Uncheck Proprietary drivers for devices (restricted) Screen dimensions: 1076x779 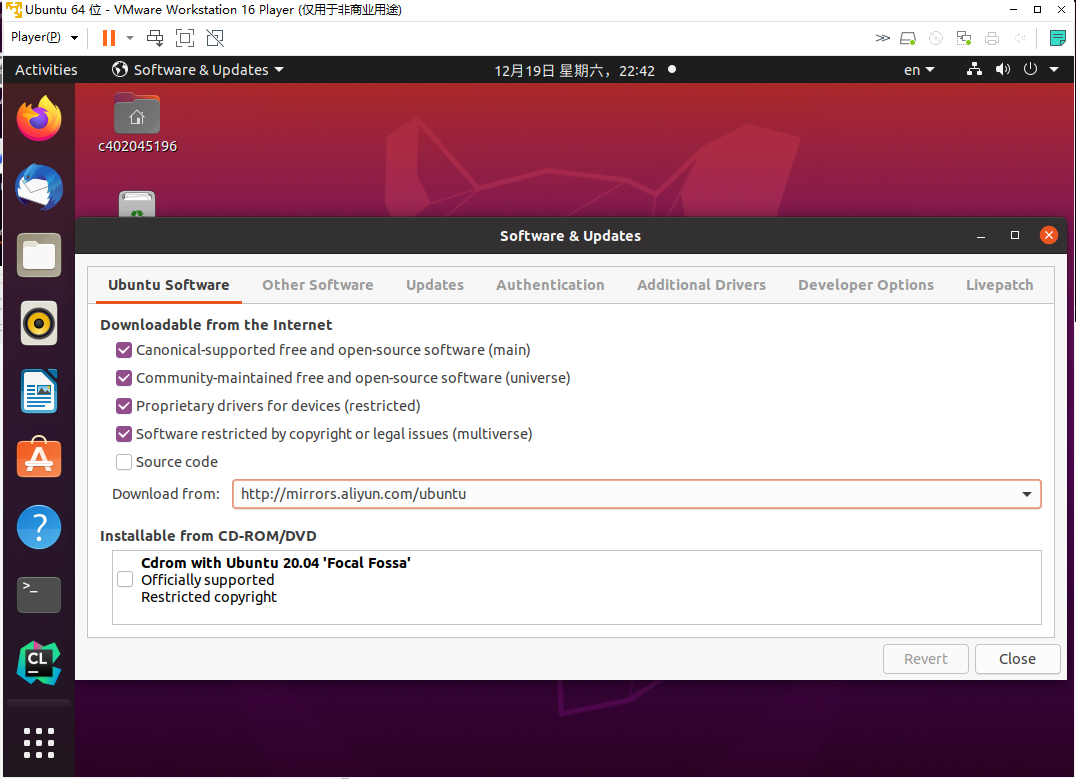point(123,406)
